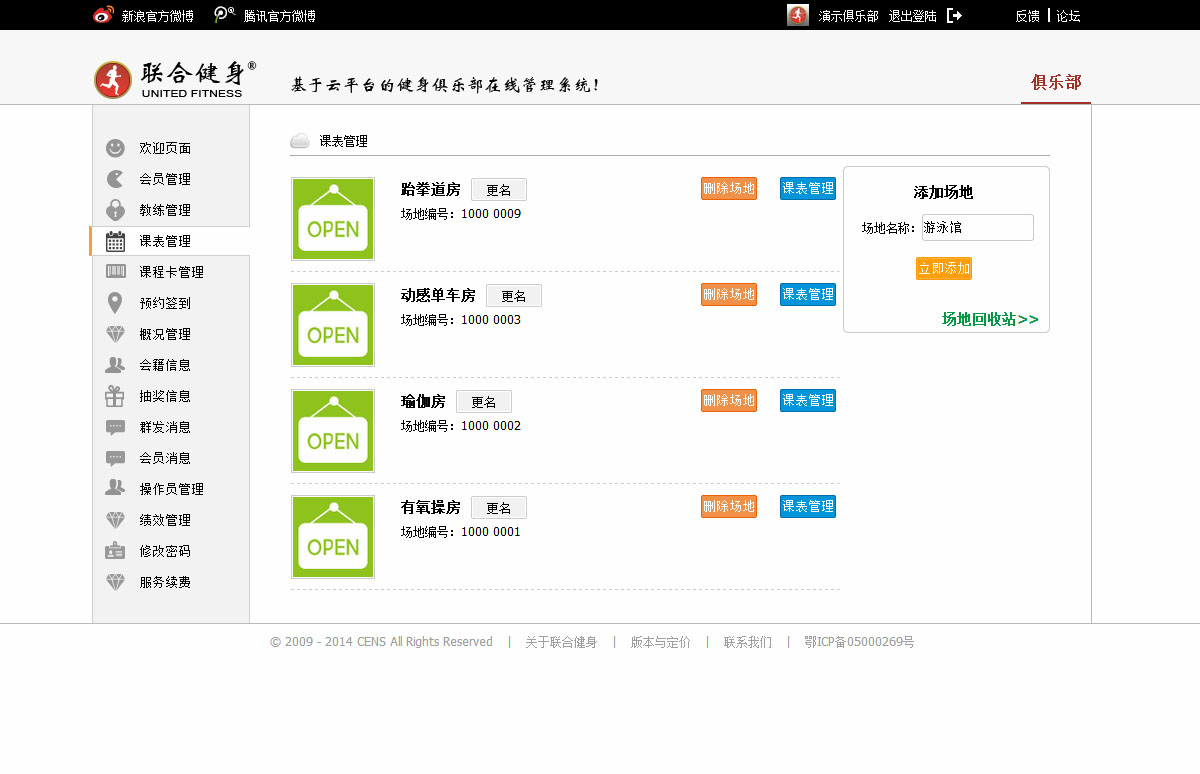This screenshot has width=1200, height=774.
Task: Click the 联合健身 United Fitness logo
Action: (x=175, y=80)
